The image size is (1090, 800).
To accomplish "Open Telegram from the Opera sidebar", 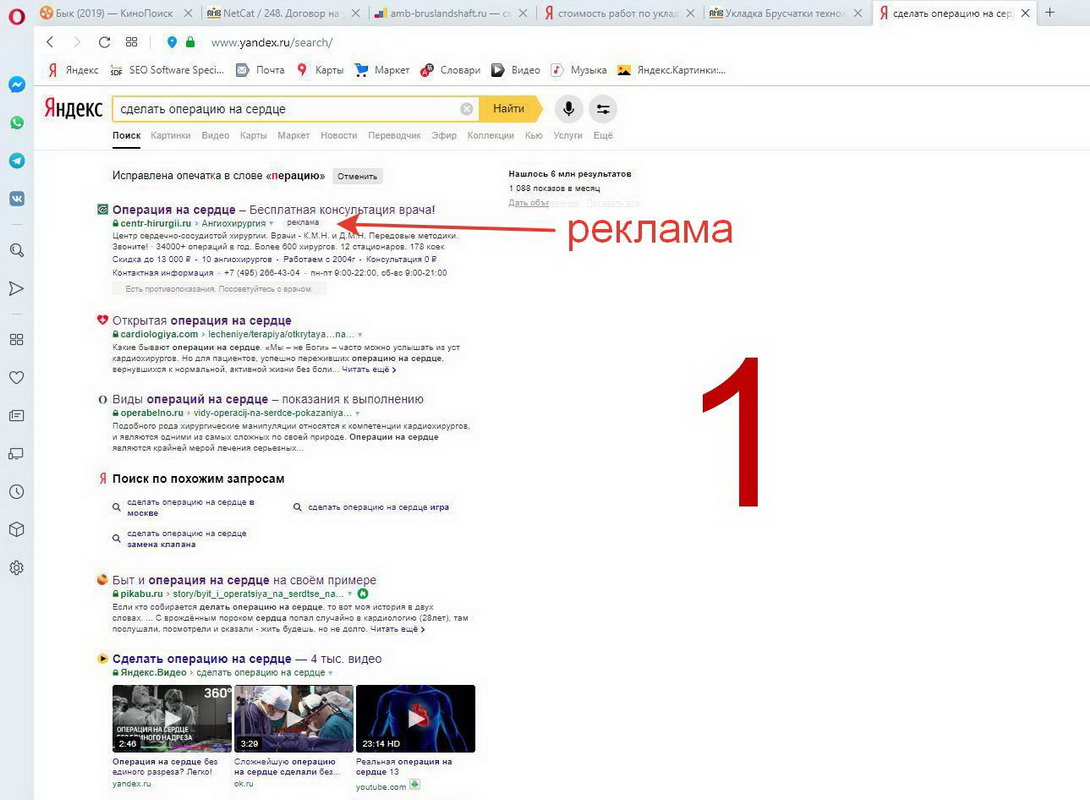I will (16, 160).
